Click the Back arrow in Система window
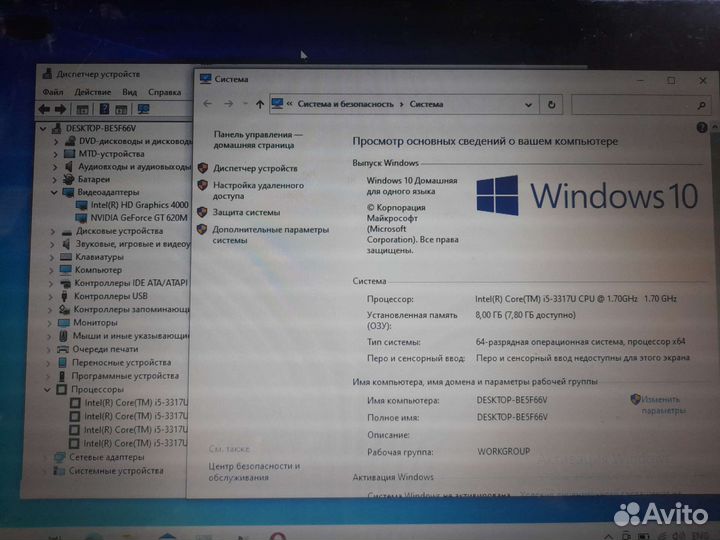 click(208, 104)
